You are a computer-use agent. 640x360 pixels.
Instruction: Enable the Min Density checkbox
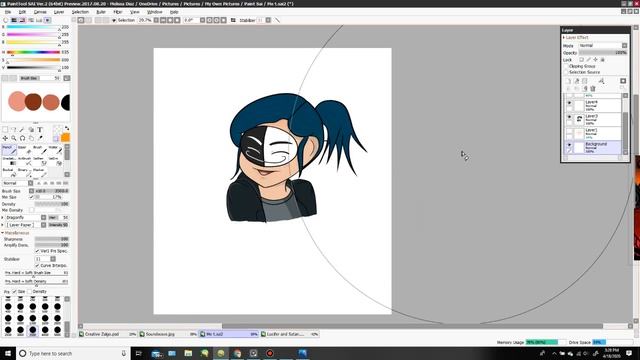pyautogui.click(x=31, y=210)
